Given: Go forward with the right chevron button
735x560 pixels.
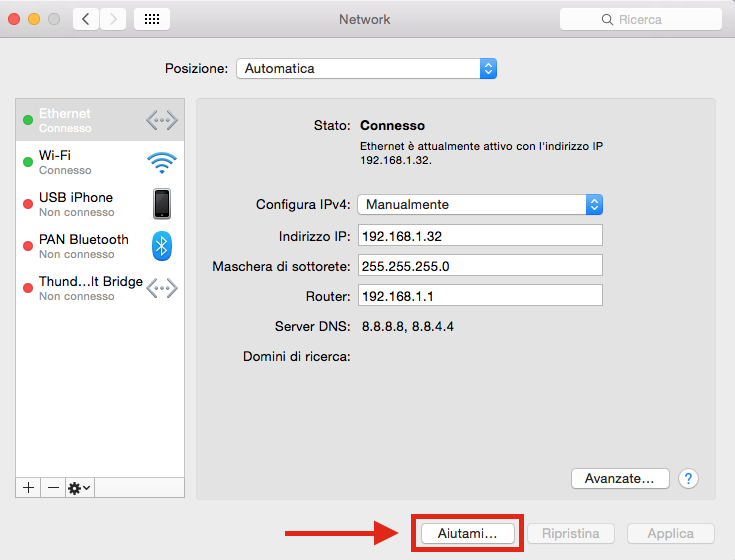Looking at the screenshot, I should (113, 19).
